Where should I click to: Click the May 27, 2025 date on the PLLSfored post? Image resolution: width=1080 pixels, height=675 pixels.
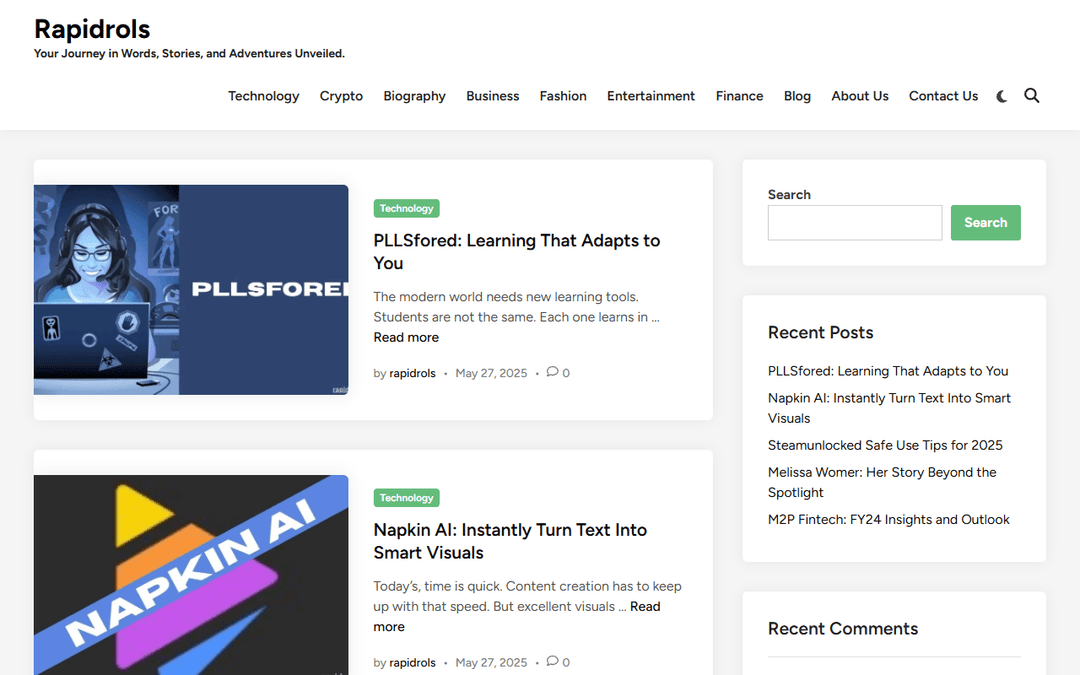491,373
